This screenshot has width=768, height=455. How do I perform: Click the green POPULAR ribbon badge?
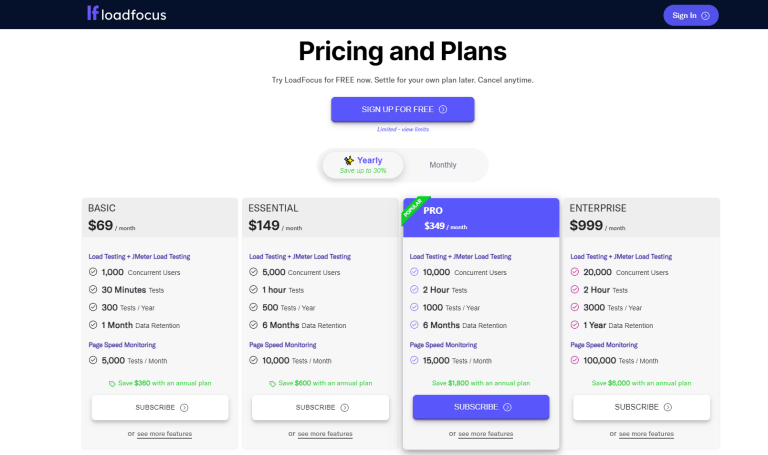413,207
